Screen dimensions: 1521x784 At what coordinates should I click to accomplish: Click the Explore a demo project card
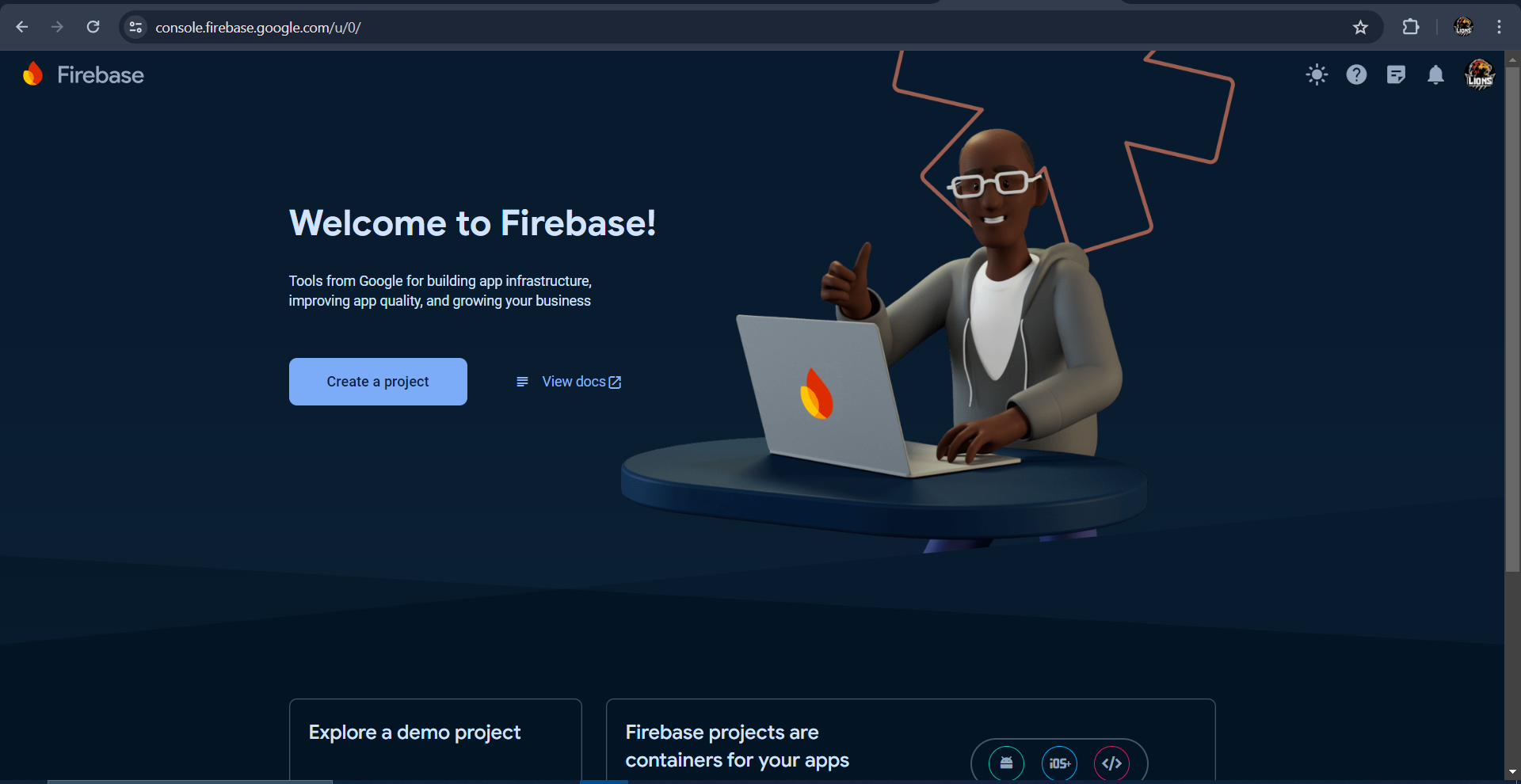point(436,739)
